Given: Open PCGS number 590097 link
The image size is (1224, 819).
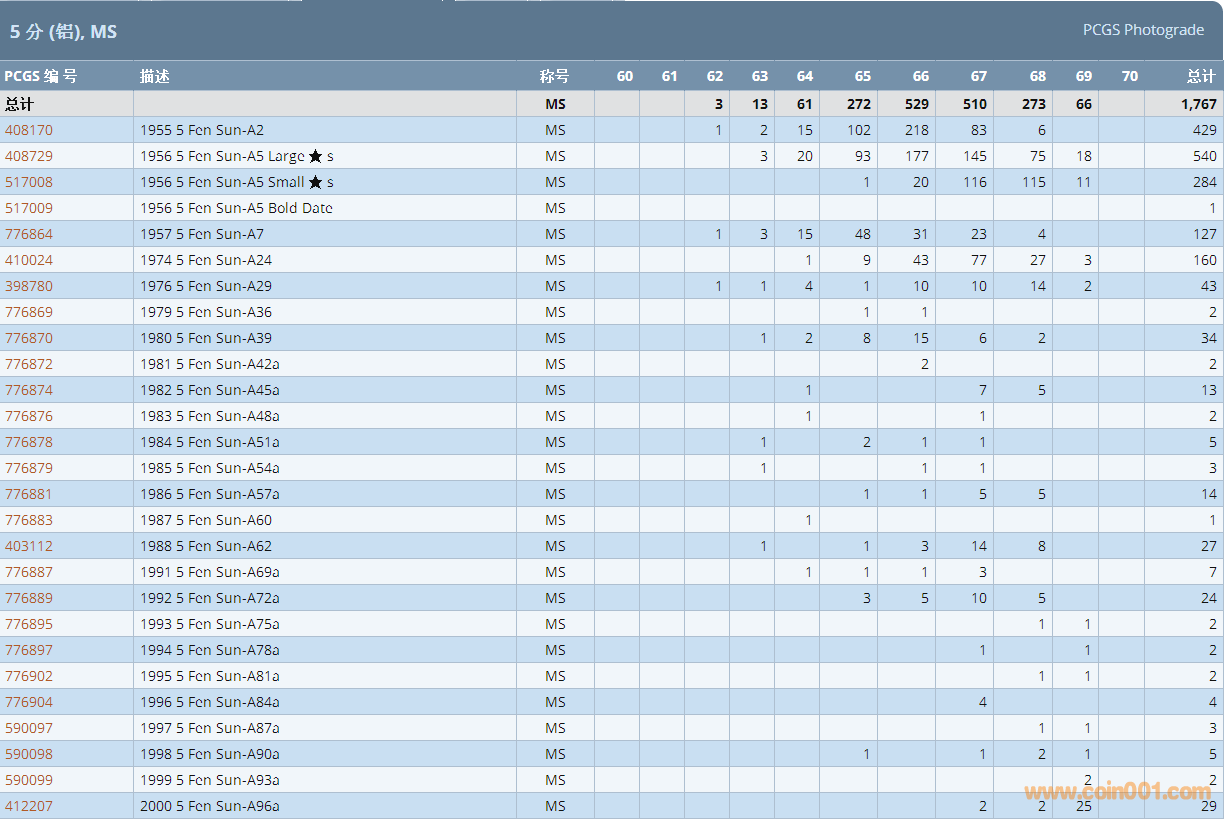Looking at the screenshot, I should (x=29, y=728).
